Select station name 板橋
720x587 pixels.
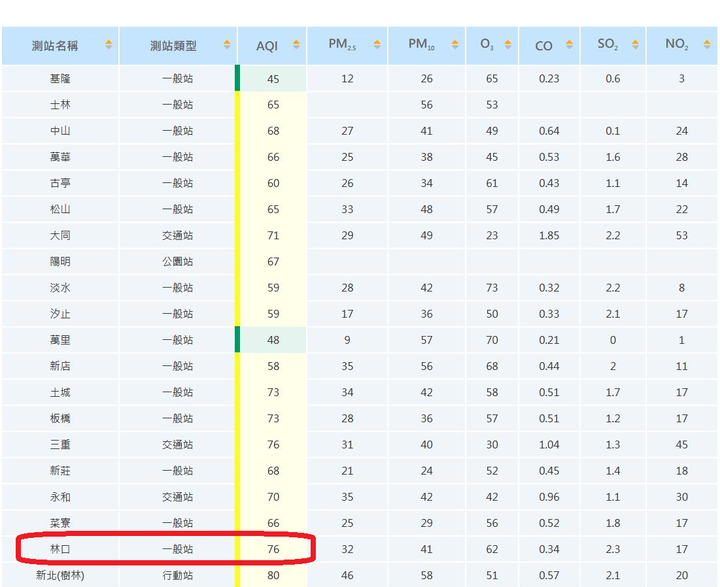(60, 418)
